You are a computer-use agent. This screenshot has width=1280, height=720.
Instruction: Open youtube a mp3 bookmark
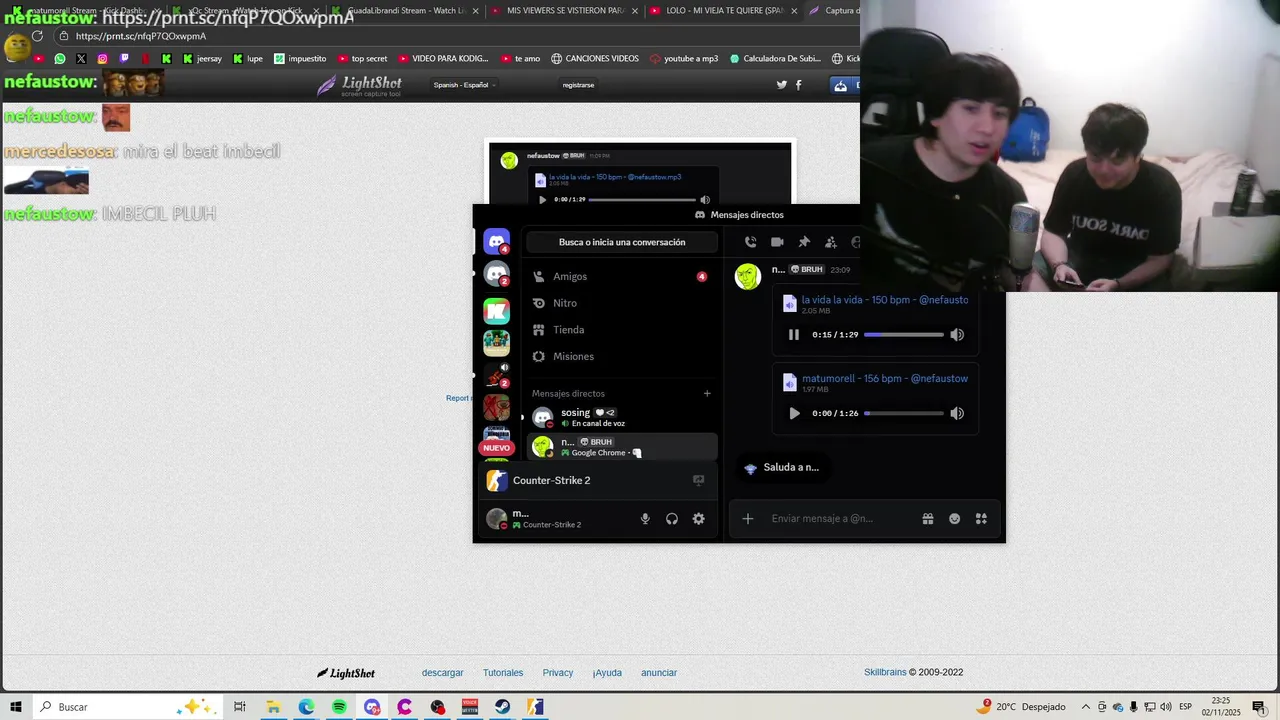coord(684,59)
